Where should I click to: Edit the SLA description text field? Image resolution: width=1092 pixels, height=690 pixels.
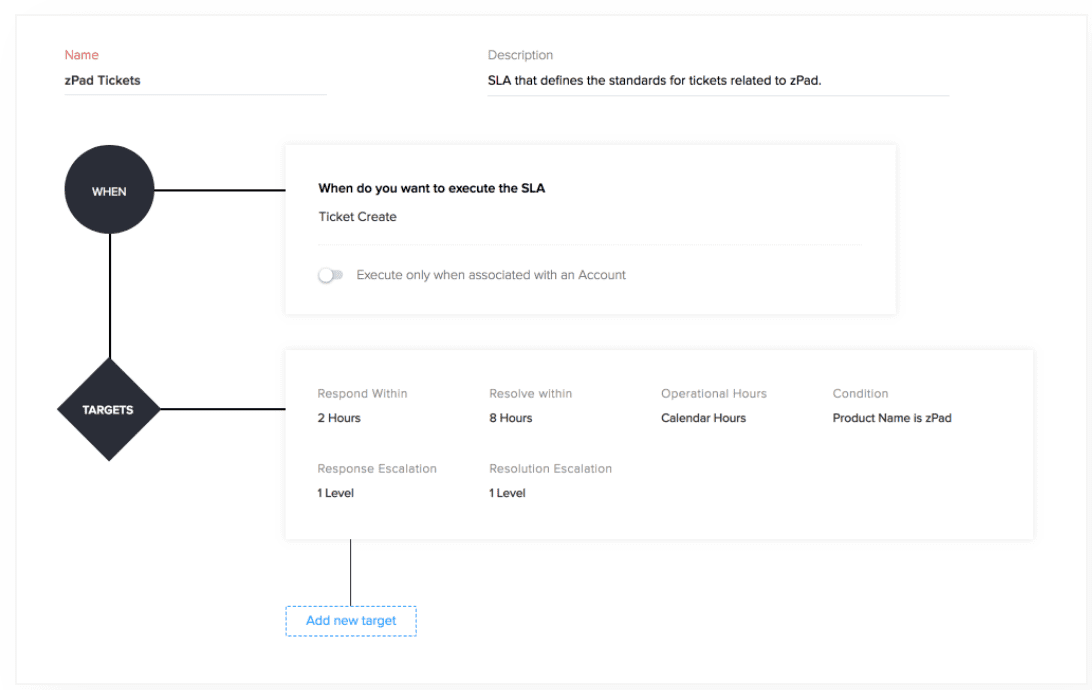716,81
